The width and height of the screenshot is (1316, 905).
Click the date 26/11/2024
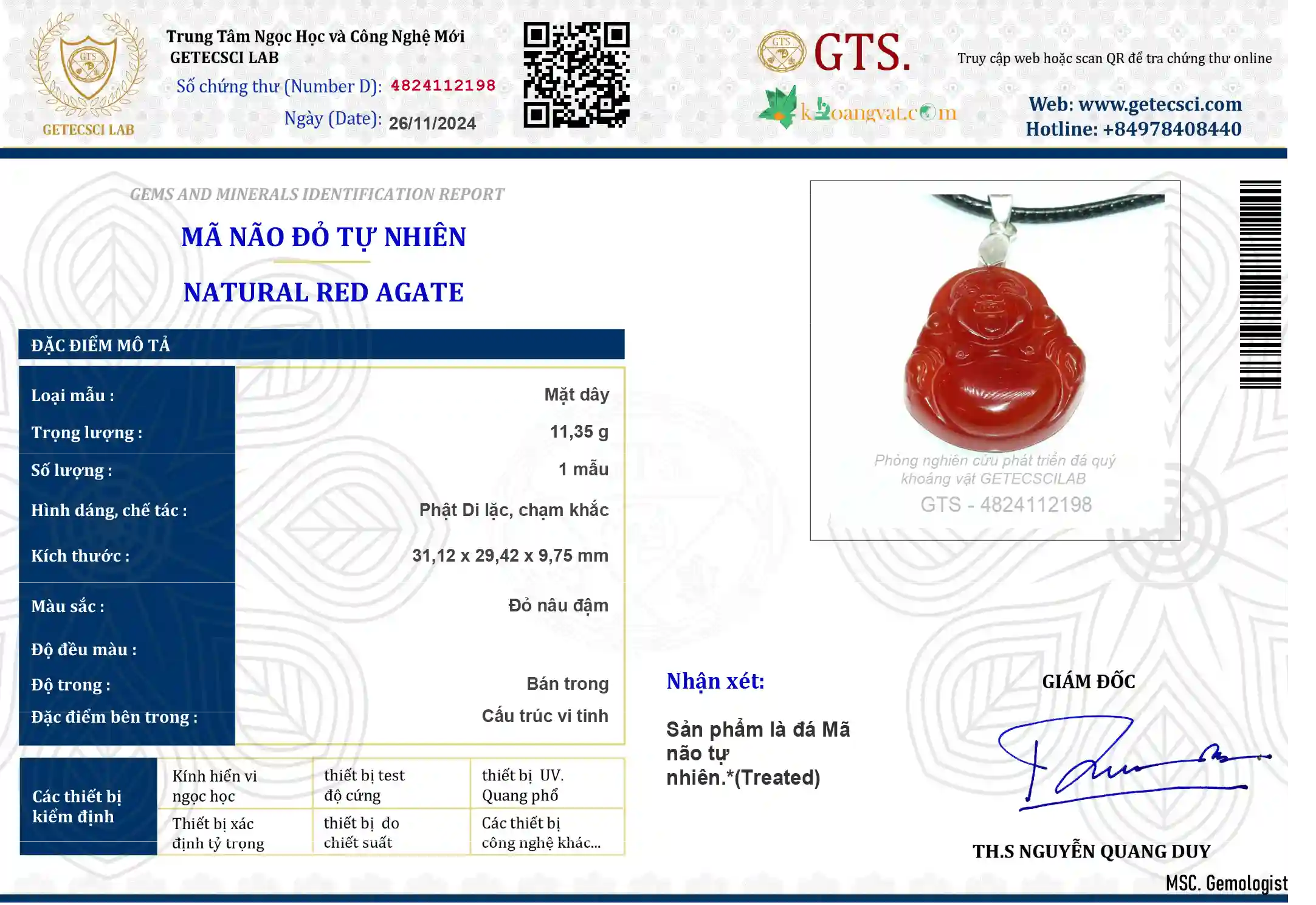click(x=432, y=123)
